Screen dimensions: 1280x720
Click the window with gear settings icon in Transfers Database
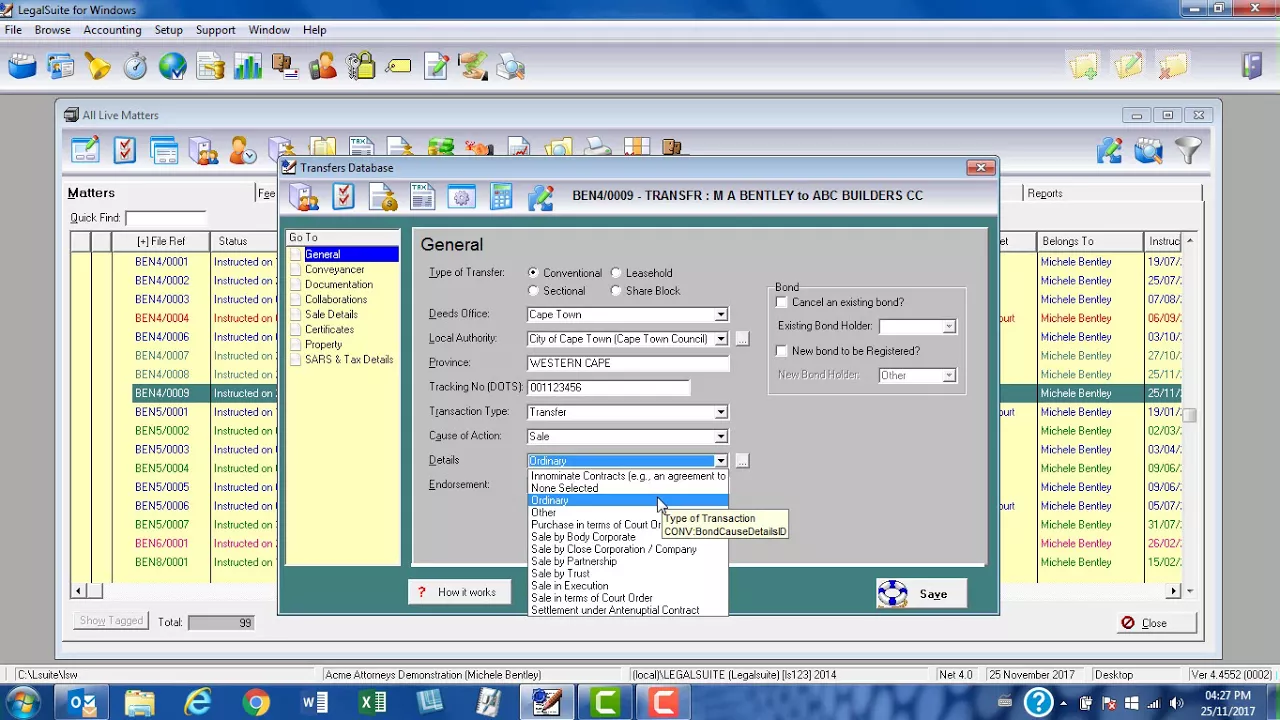point(461,197)
